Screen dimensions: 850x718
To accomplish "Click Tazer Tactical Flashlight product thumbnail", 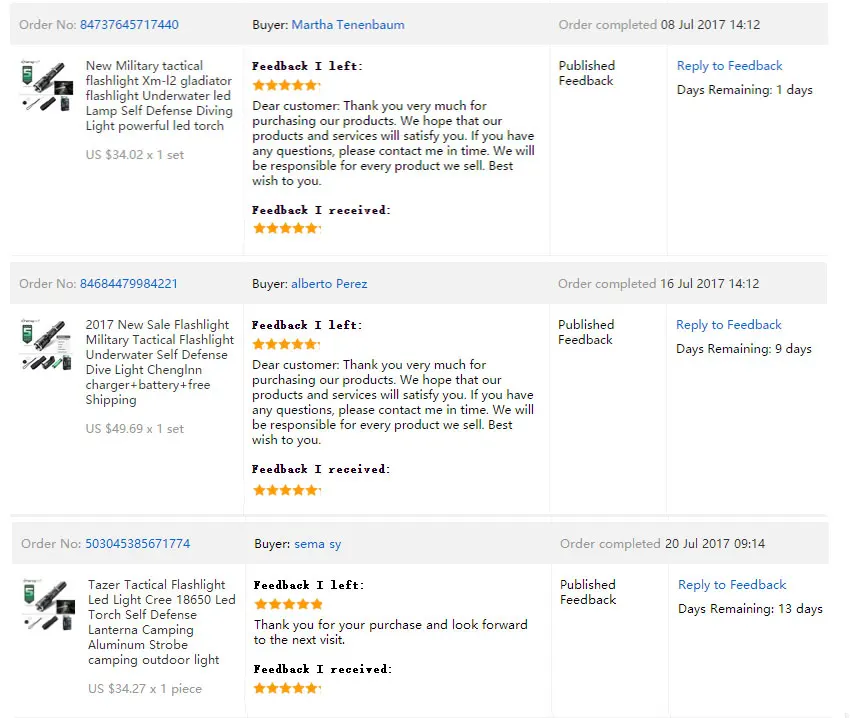I will (49, 605).
